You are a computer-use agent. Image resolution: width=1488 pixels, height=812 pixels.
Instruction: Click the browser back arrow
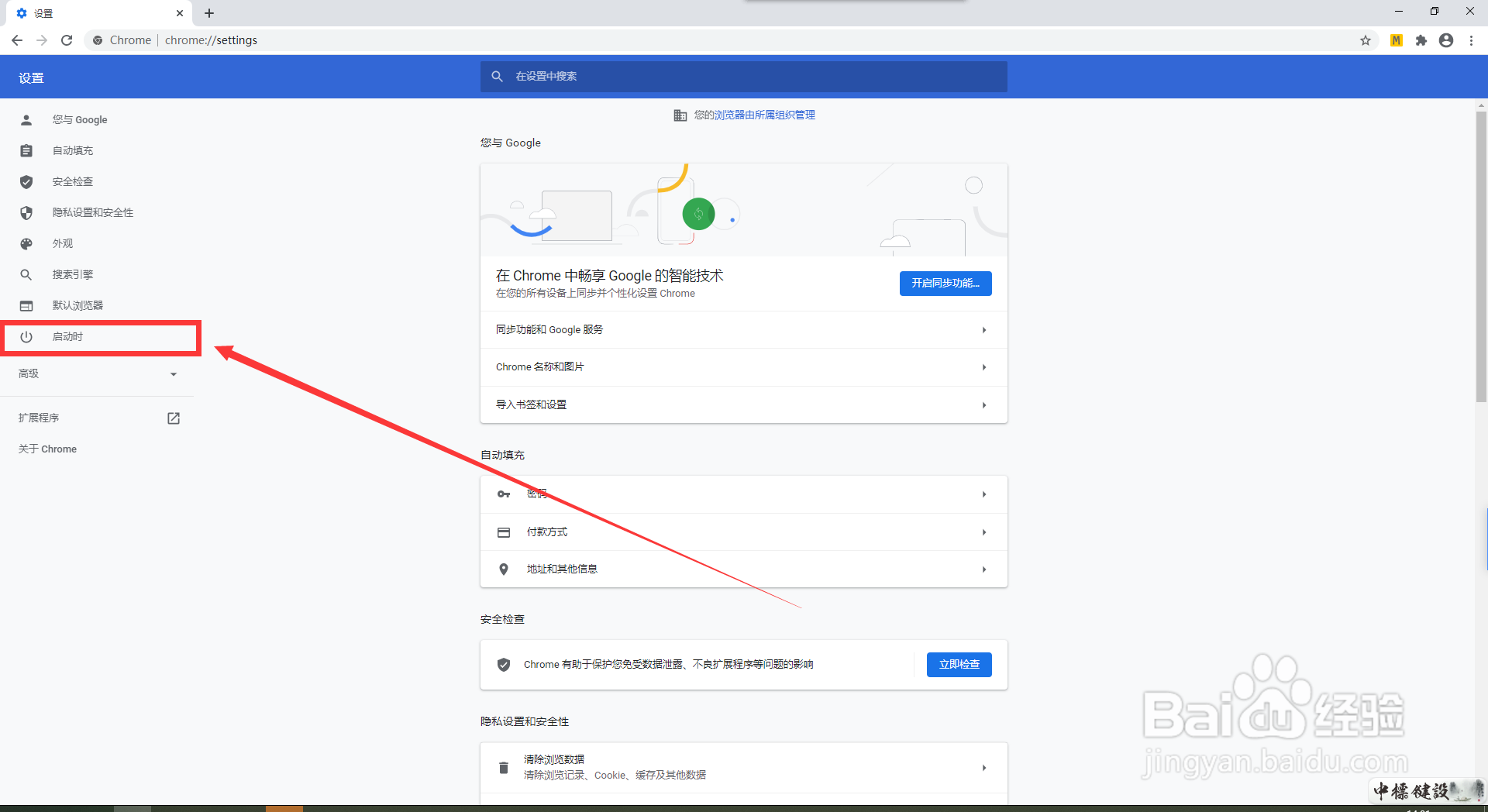tap(17, 40)
